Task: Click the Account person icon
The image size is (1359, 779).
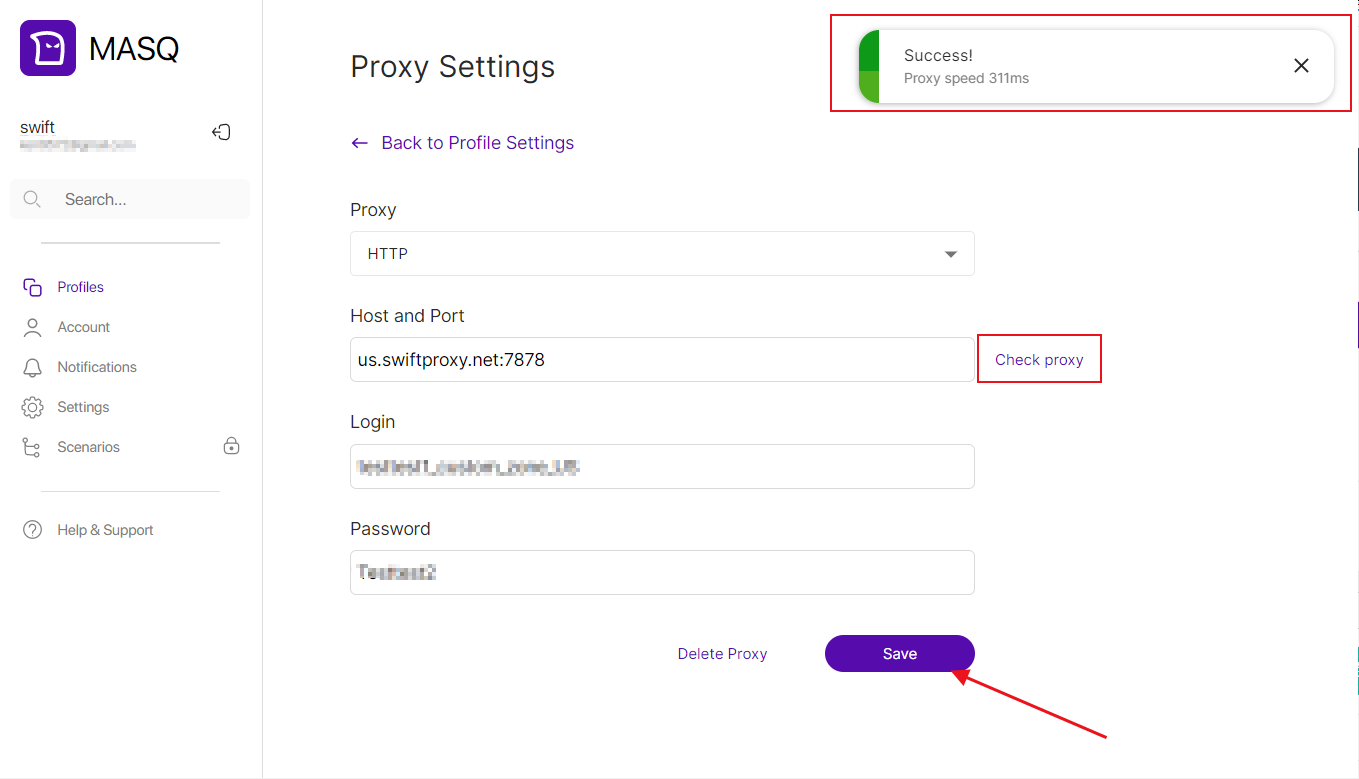Action: tap(32, 327)
